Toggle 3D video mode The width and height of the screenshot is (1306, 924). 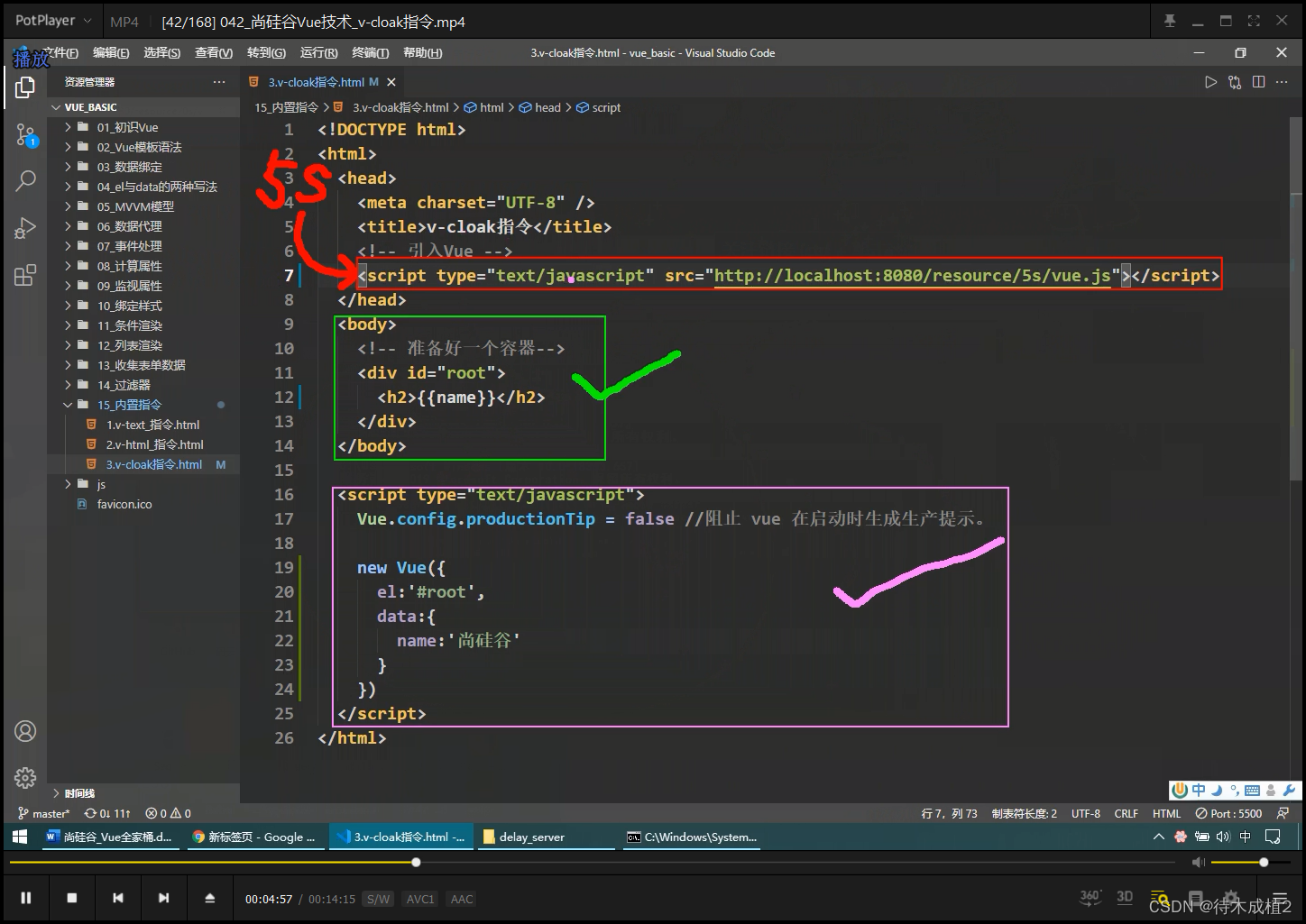tap(1125, 897)
